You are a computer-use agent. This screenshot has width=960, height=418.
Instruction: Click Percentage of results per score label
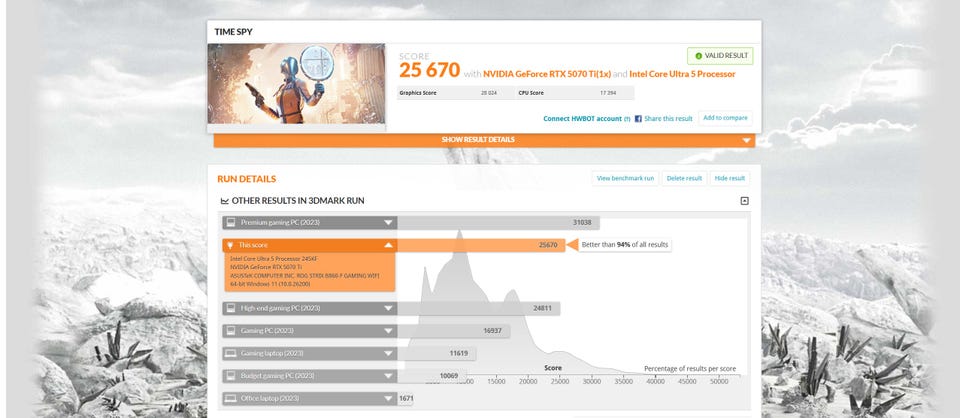(x=690, y=369)
